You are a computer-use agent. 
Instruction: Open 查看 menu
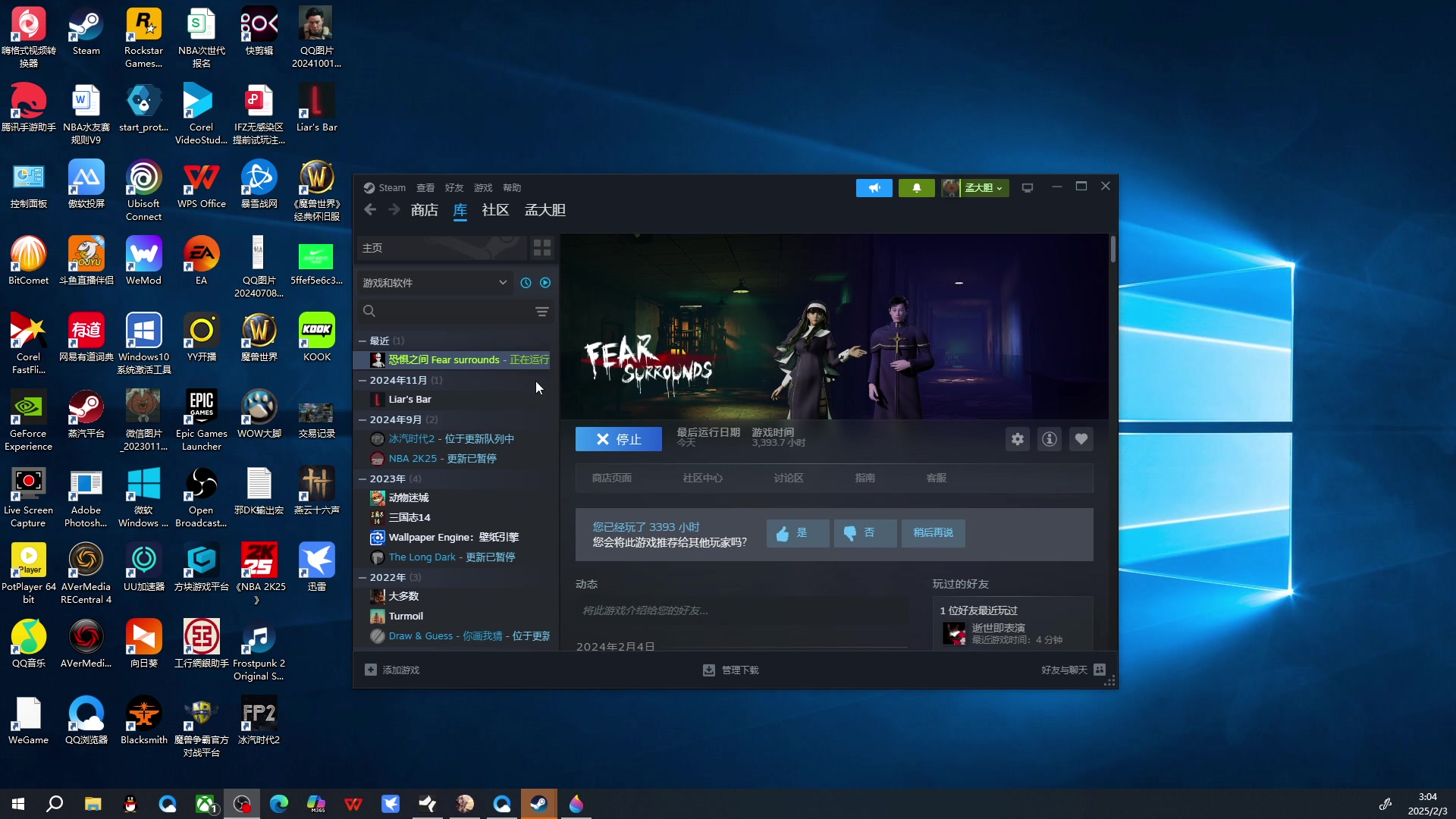pos(425,188)
